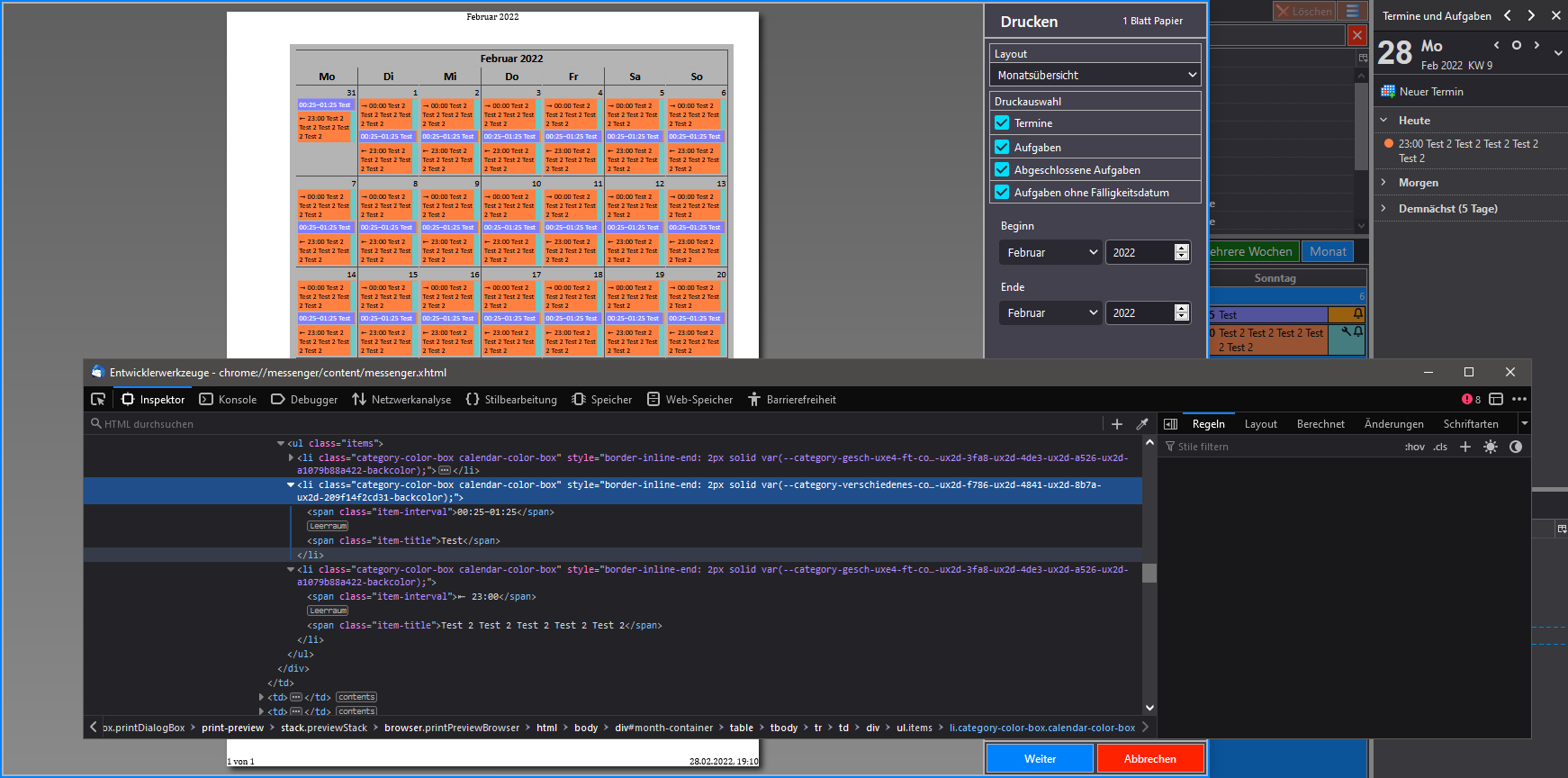
Task: Show next Termine und Aufgaben pane
Action: coord(1531,15)
